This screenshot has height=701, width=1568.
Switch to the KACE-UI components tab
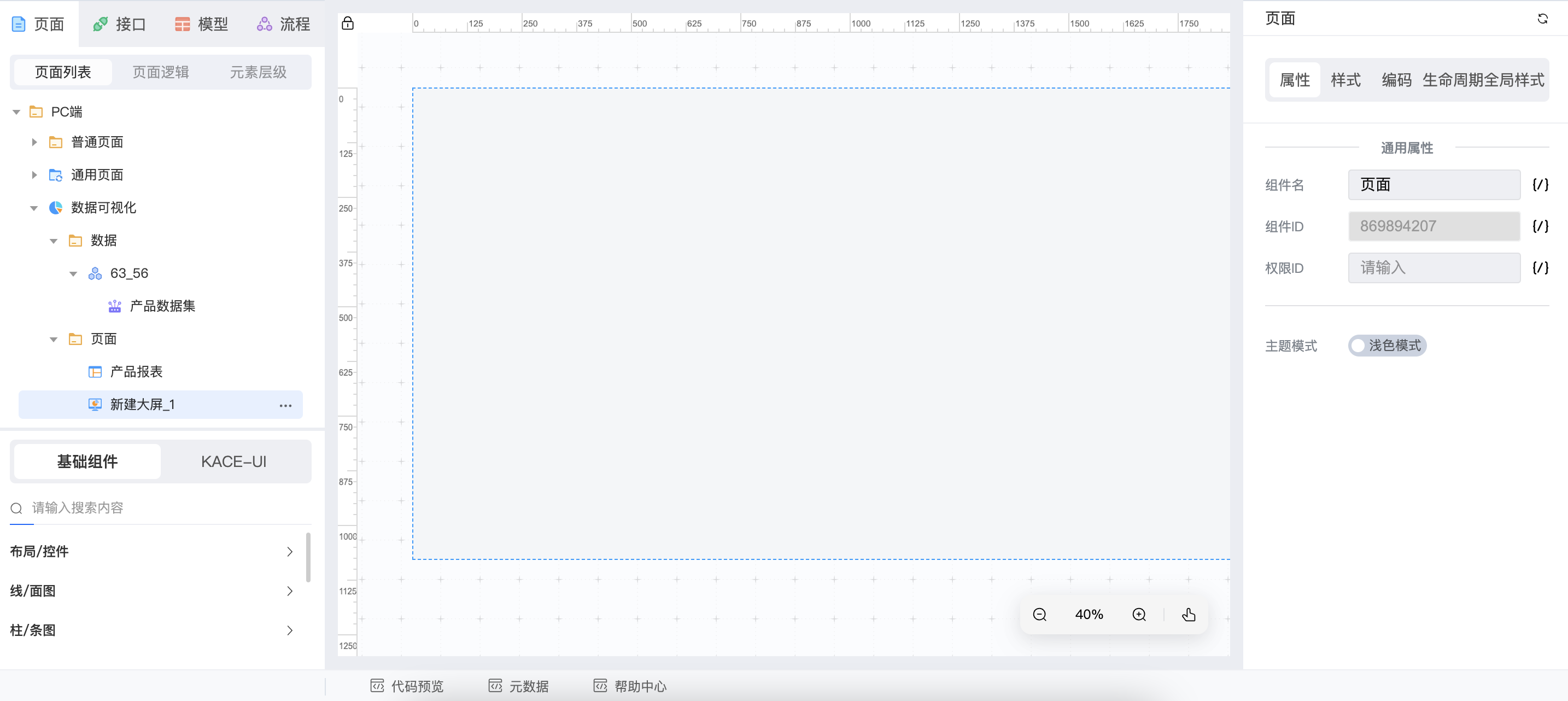[x=234, y=462]
